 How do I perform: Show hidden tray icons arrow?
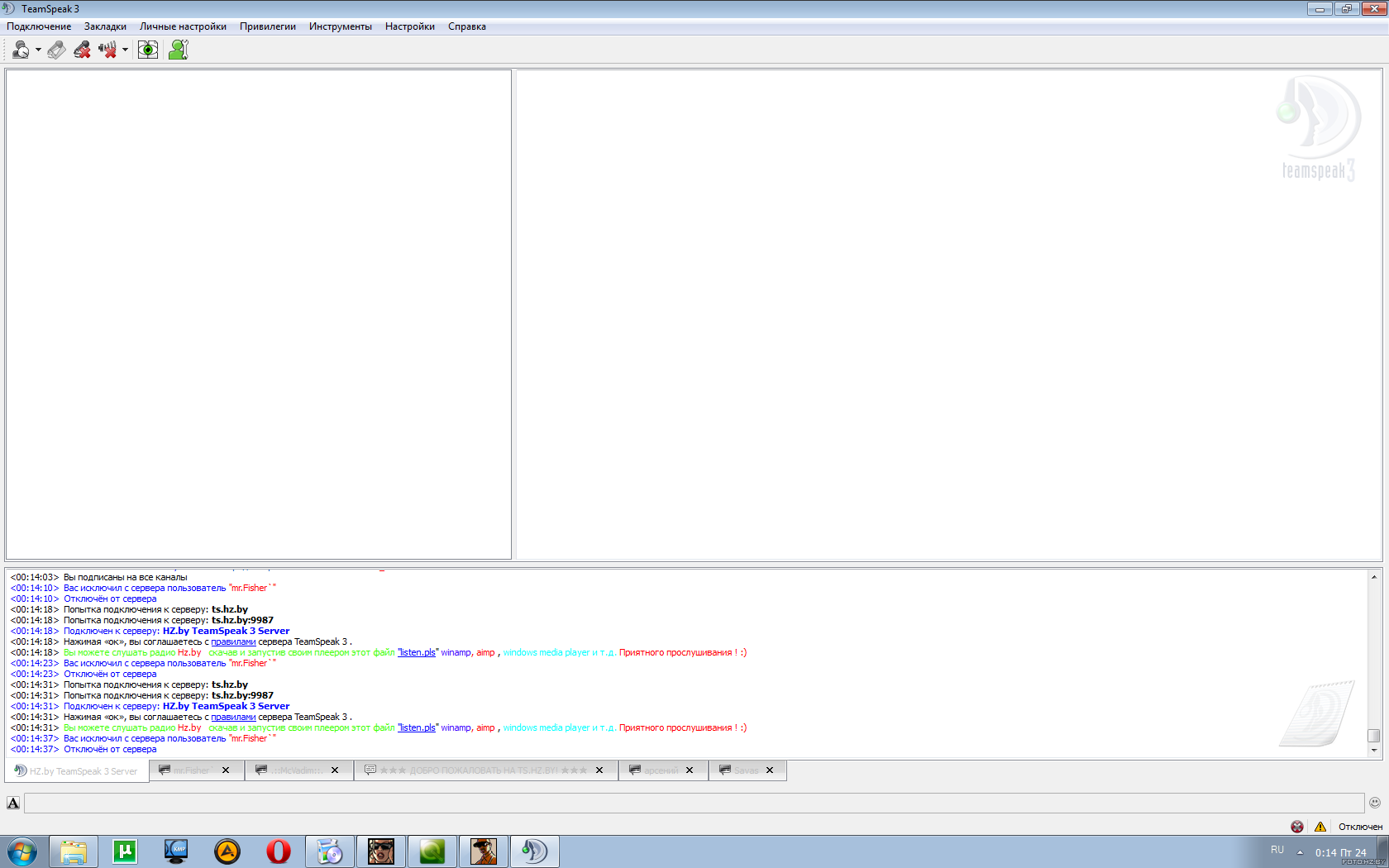pos(1300,852)
